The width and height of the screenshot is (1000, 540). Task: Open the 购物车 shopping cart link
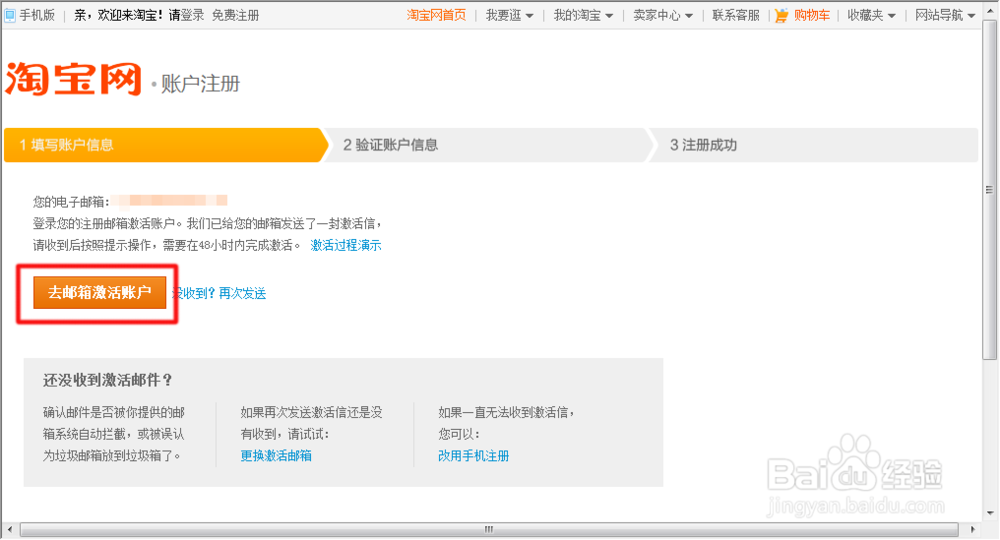click(x=811, y=15)
